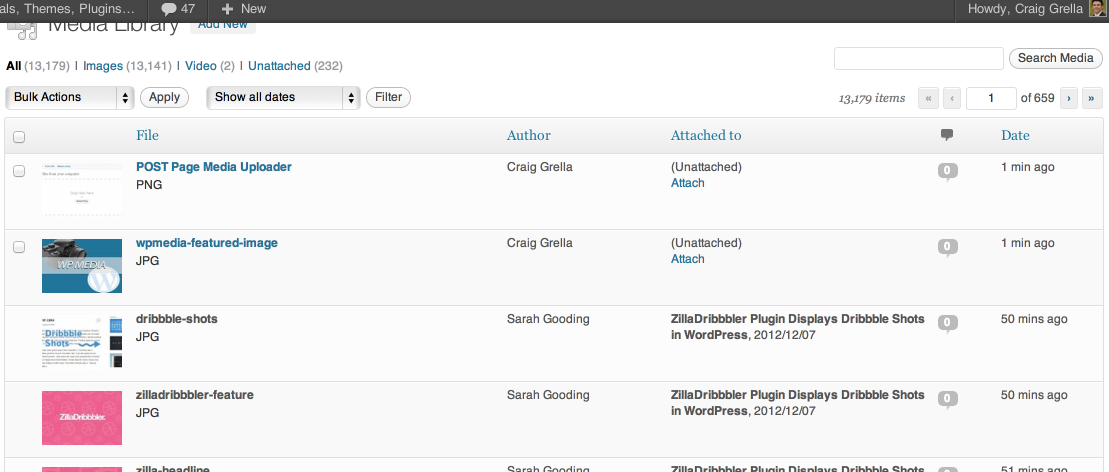1109x472 pixels.
Task: Open the Bulk Actions dropdown
Action: click(x=70, y=98)
